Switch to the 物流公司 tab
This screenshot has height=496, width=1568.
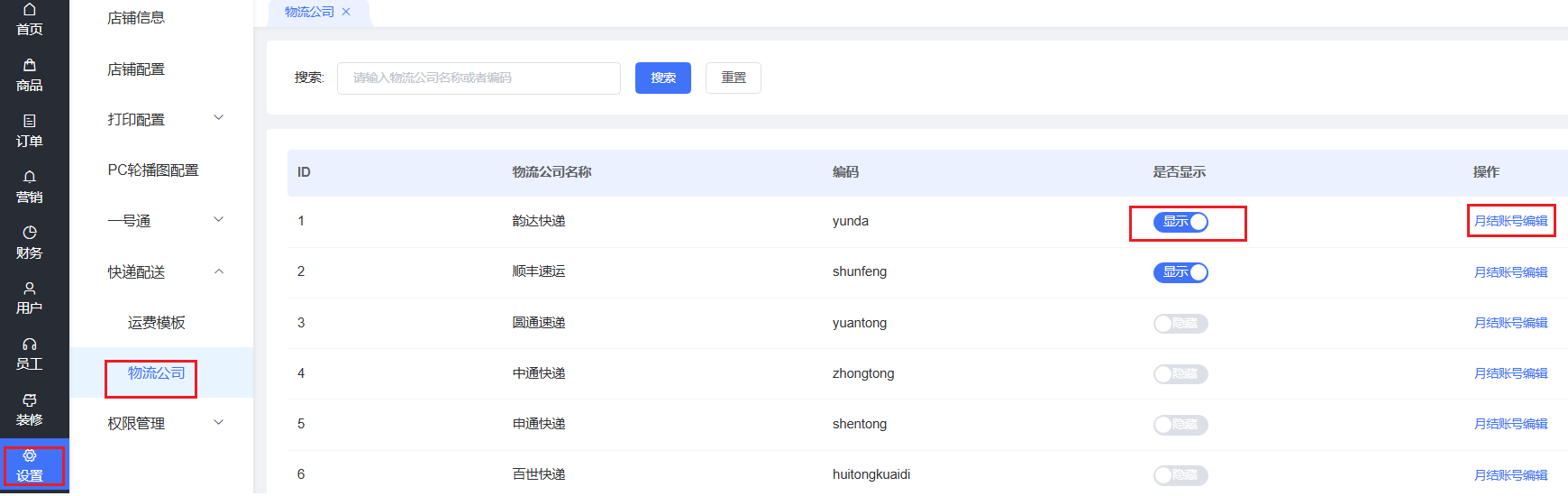(309, 12)
